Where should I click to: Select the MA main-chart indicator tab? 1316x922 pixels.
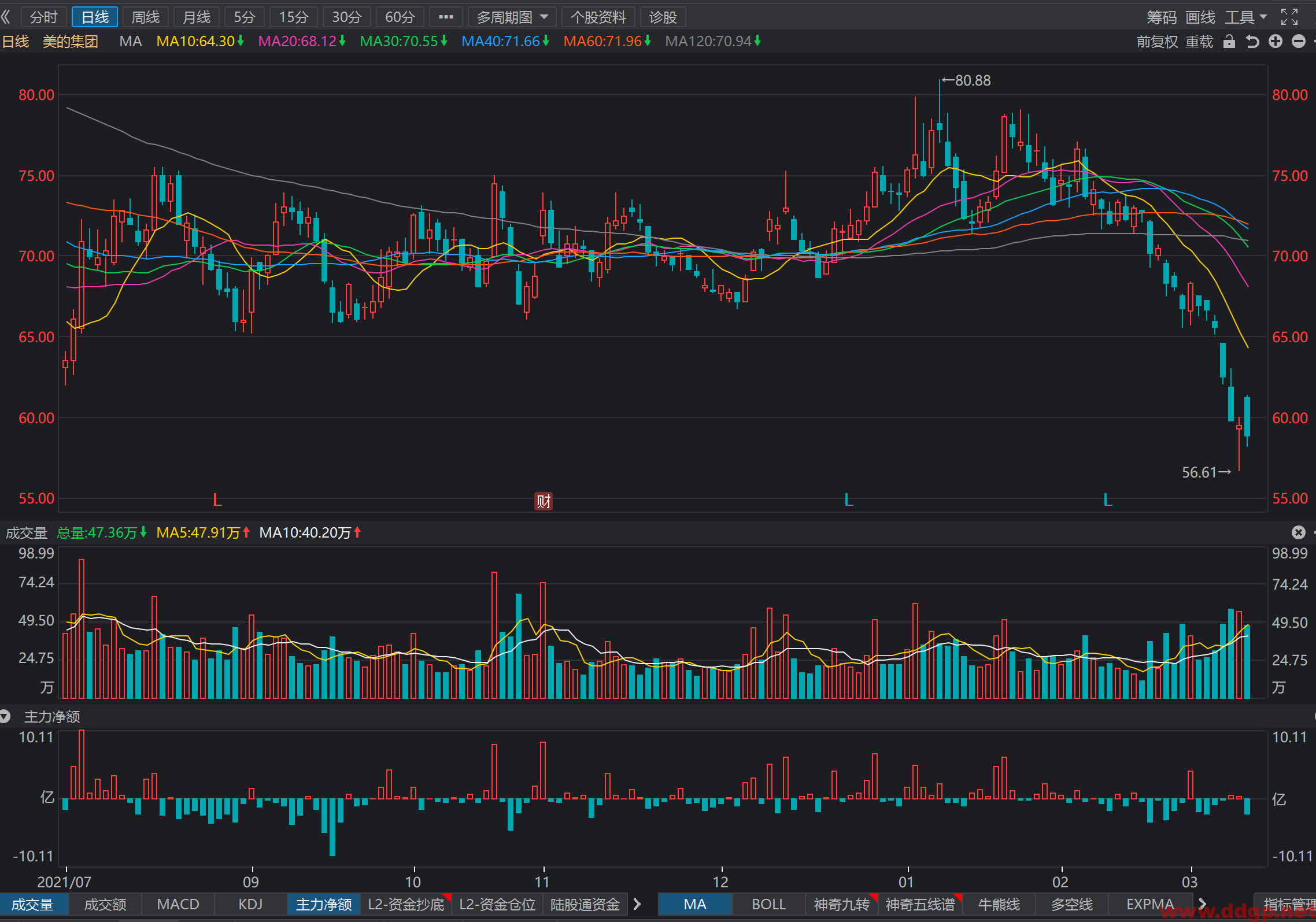click(x=695, y=905)
